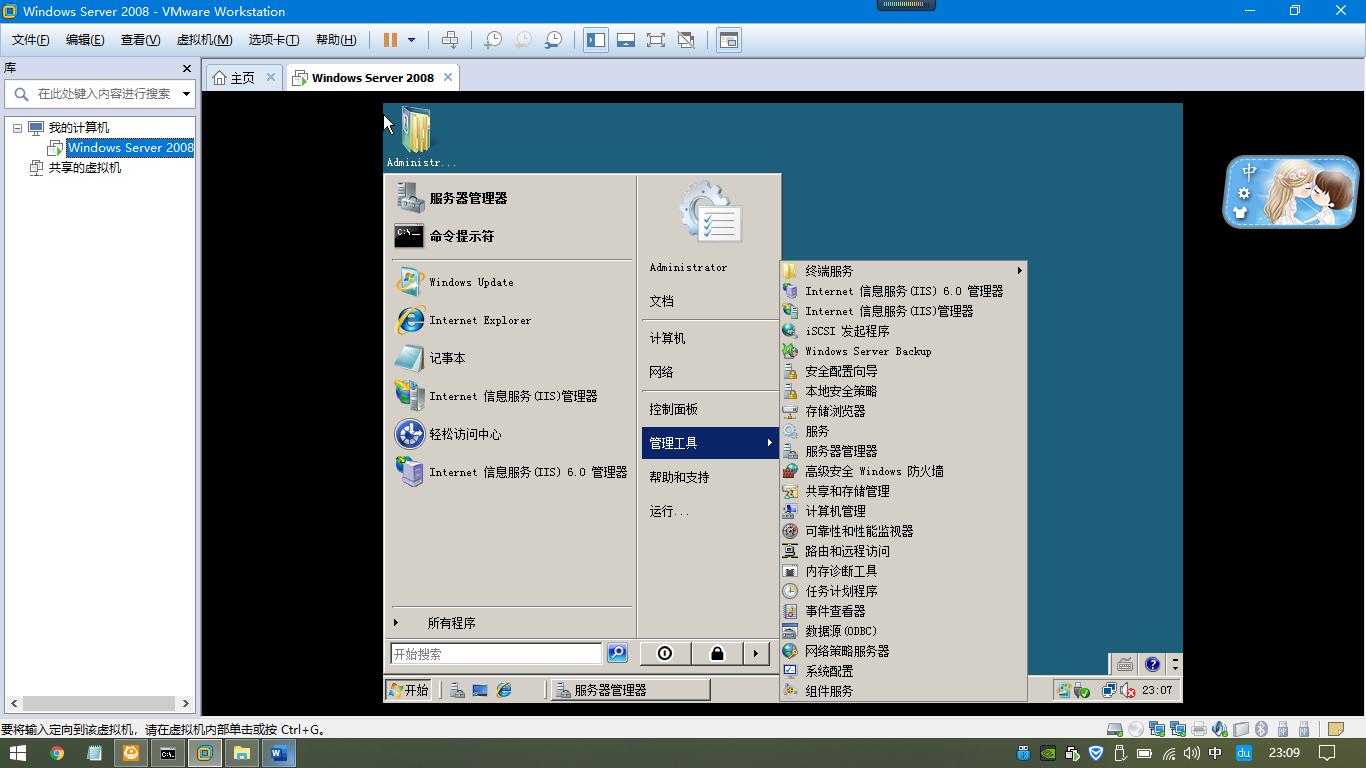Open the language bar options arrow
The width and height of the screenshot is (1366, 768).
(1175, 664)
